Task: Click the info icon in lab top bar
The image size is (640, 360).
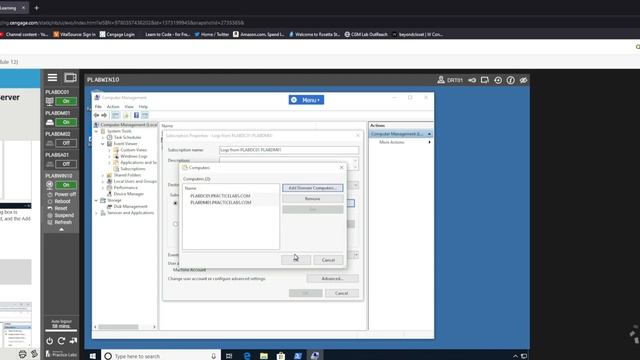Action: pyautogui.click(x=511, y=80)
